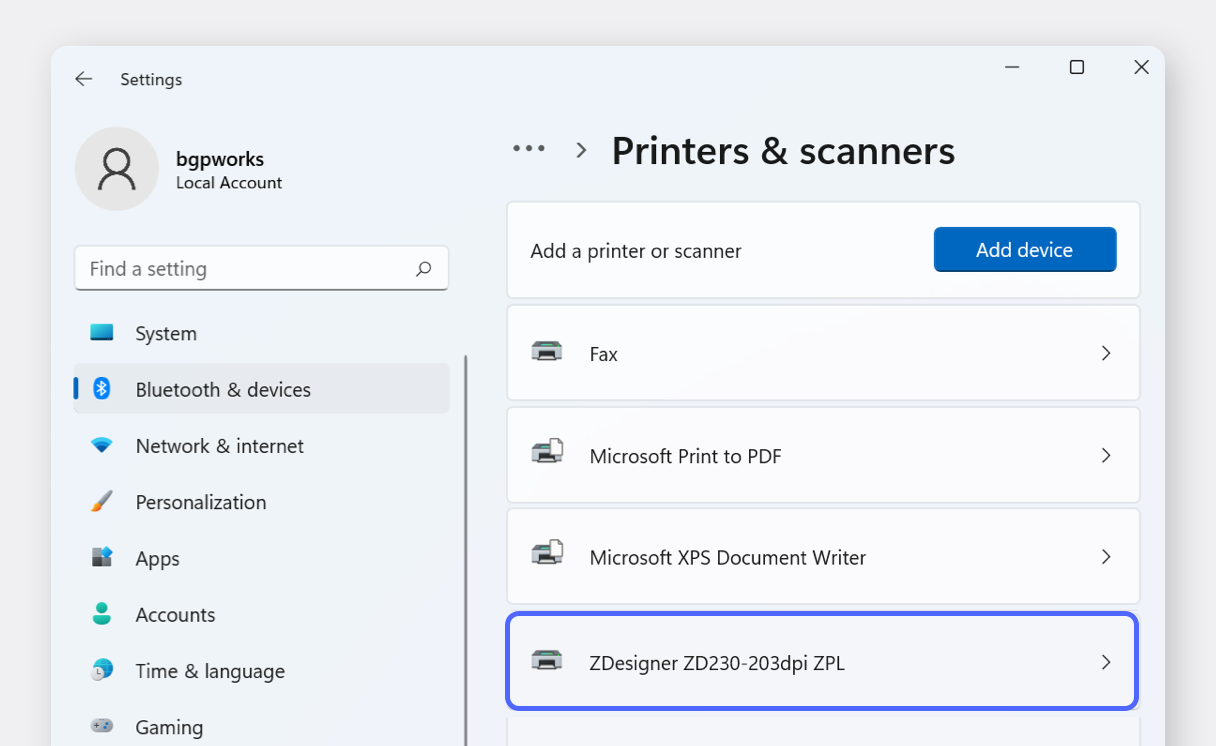This screenshot has width=1216, height=746.
Task: Click the Personalization paintbrush icon
Action: click(102, 502)
